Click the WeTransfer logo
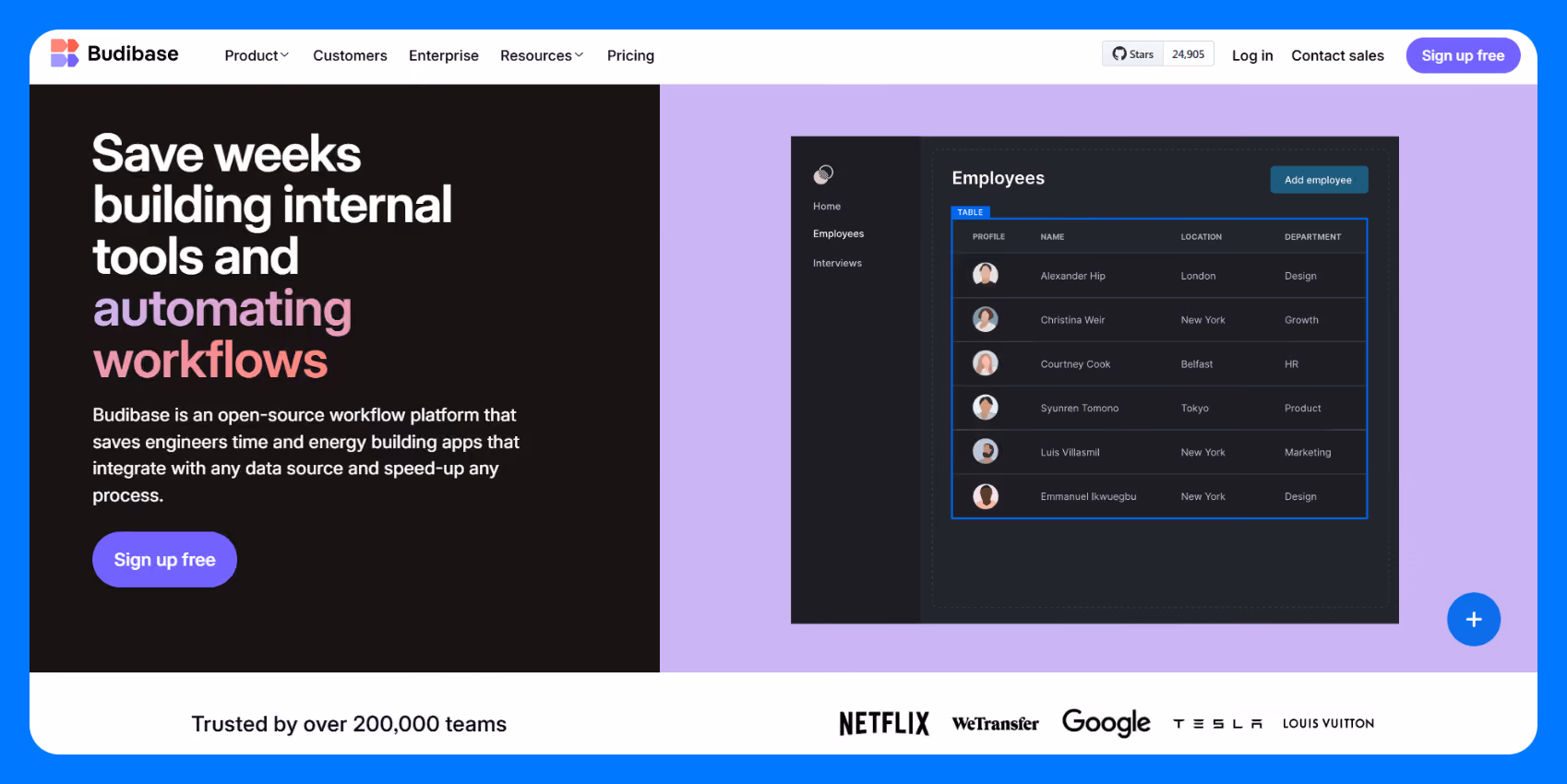Image resolution: width=1567 pixels, height=784 pixels. point(996,724)
